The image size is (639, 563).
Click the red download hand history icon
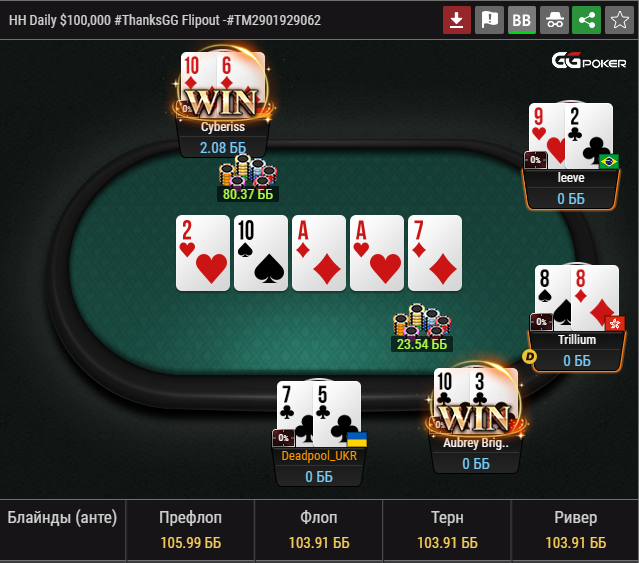point(456,20)
